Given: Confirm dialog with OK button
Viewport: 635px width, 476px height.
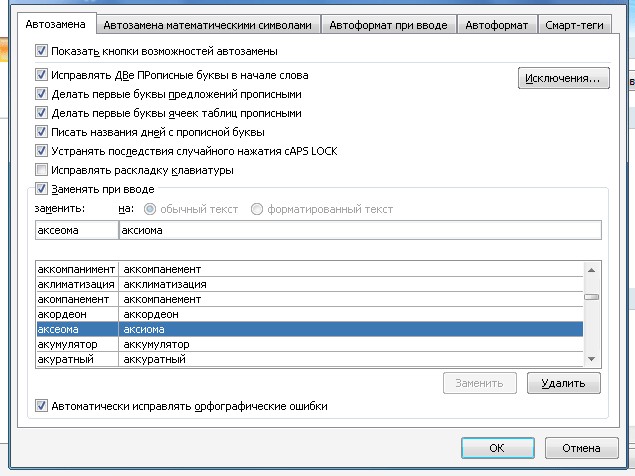Looking at the screenshot, I should tap(496, 447).
